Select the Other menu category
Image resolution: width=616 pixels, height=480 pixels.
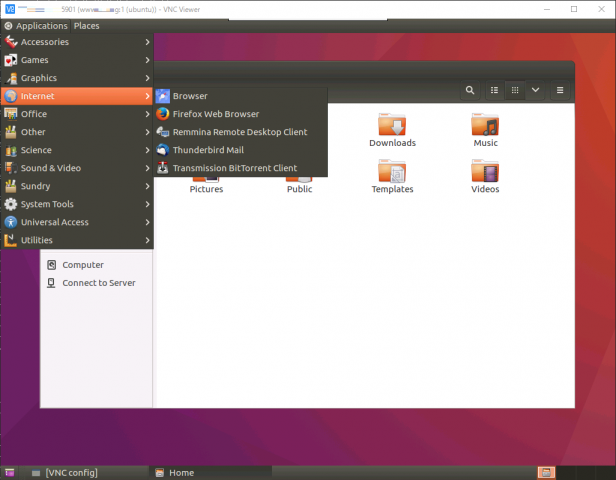click(77, 132)
